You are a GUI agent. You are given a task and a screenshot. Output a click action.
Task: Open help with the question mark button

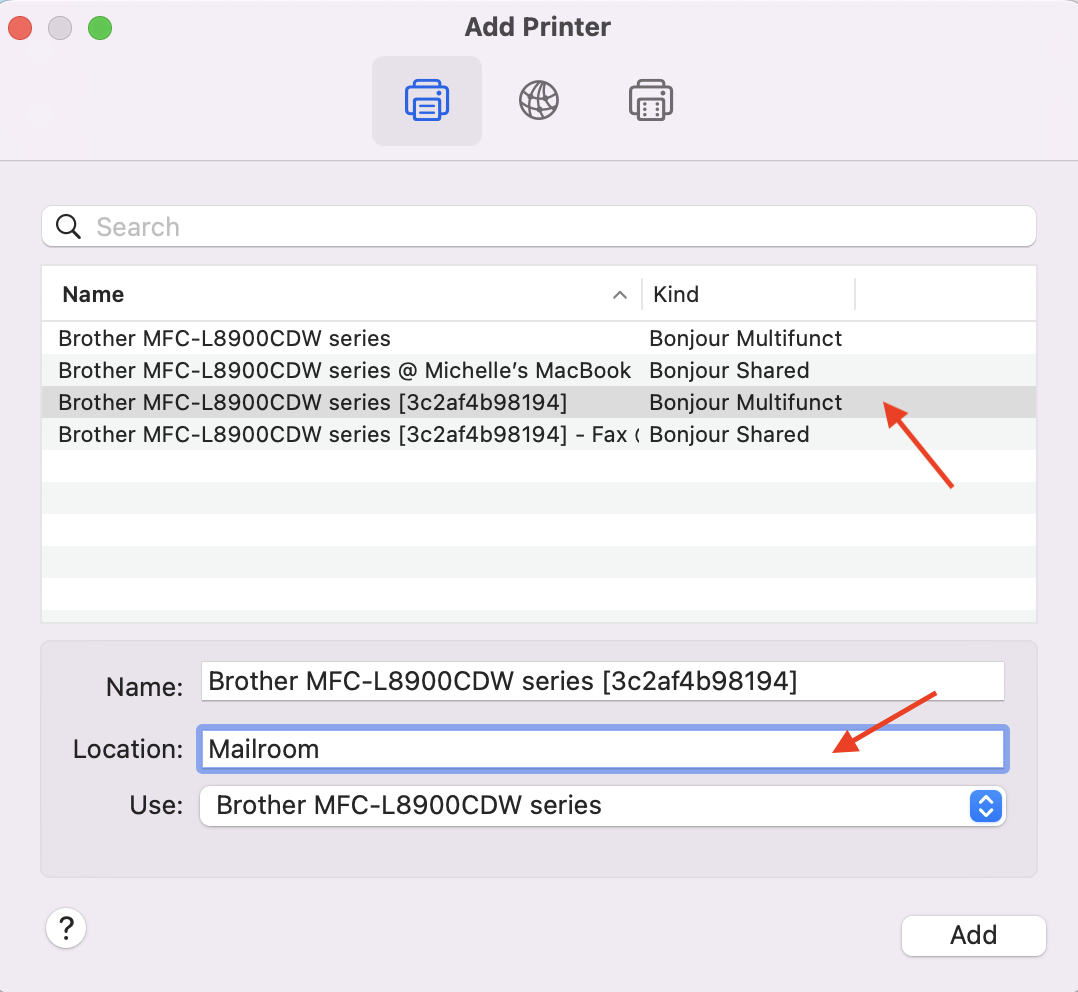pos(66,928)
